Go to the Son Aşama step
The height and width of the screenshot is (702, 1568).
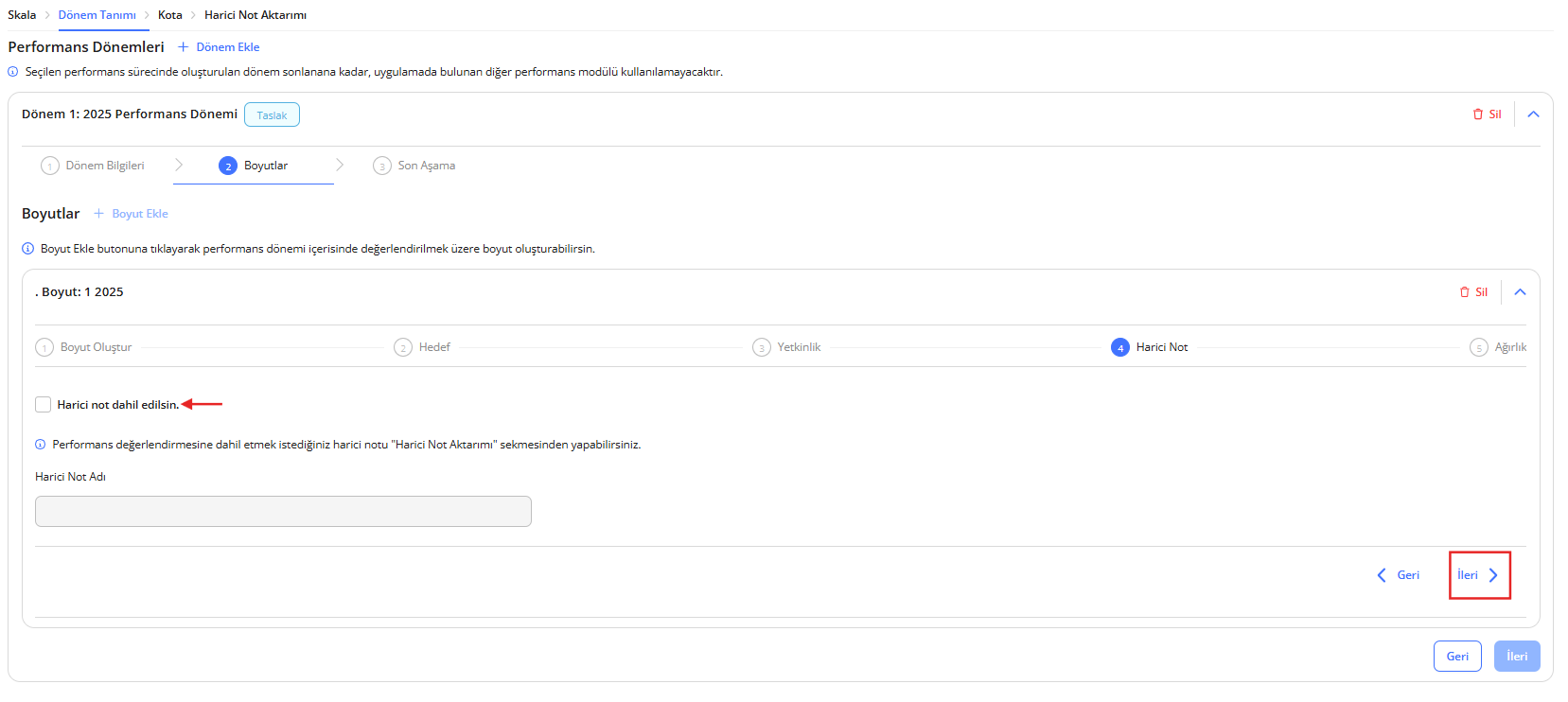[x=414, y=166]
